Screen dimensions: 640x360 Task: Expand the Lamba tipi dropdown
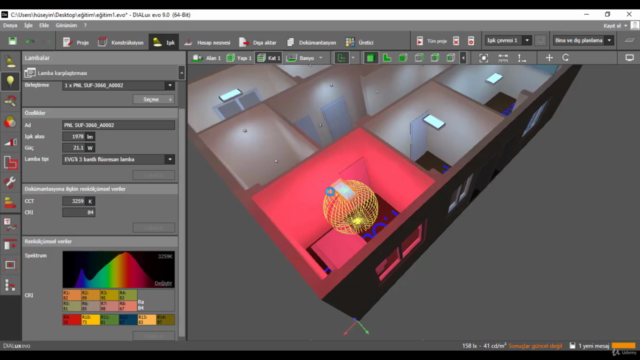(x=118, y=160)
